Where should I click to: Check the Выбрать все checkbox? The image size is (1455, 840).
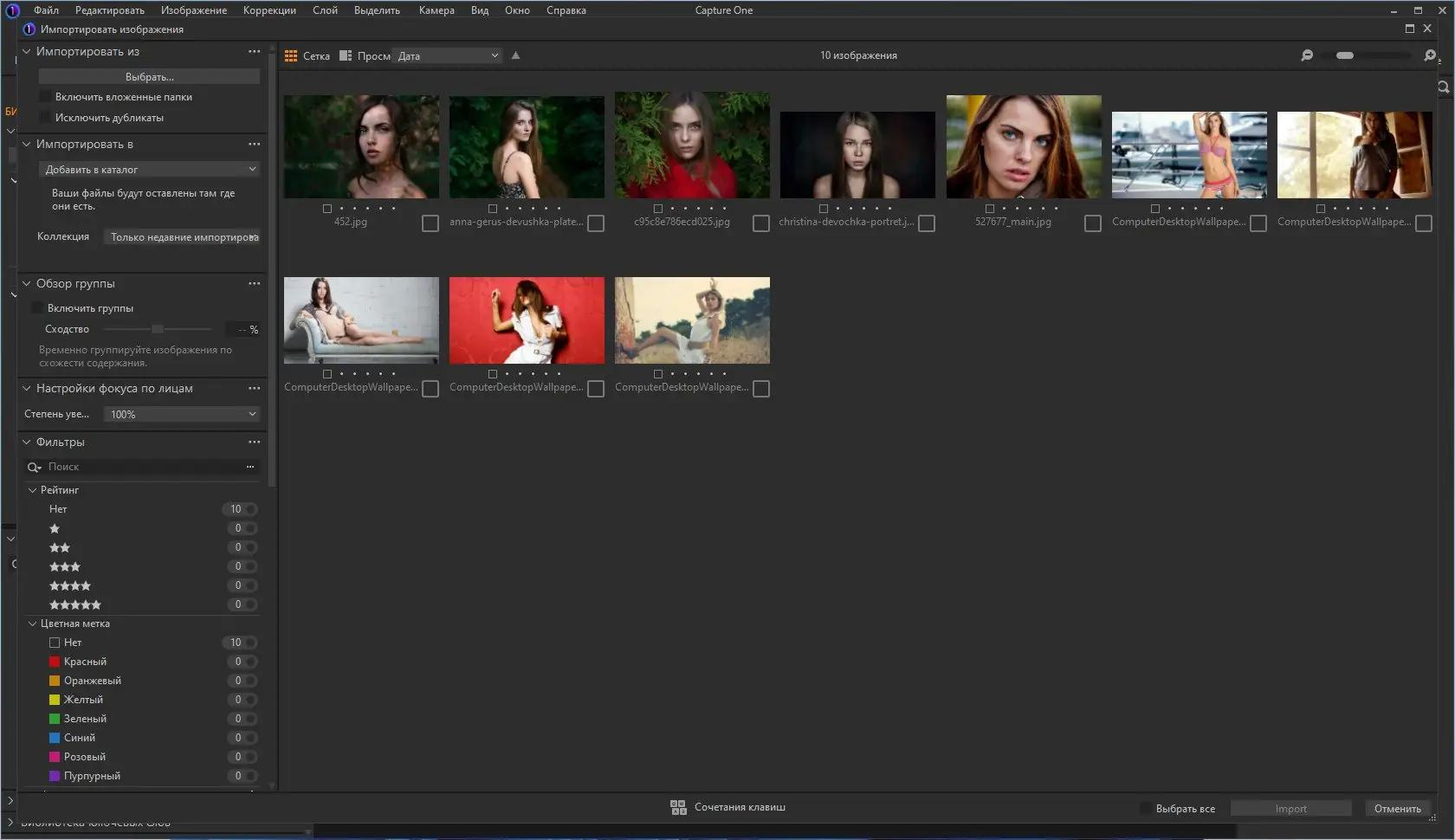click(1146, 809)
